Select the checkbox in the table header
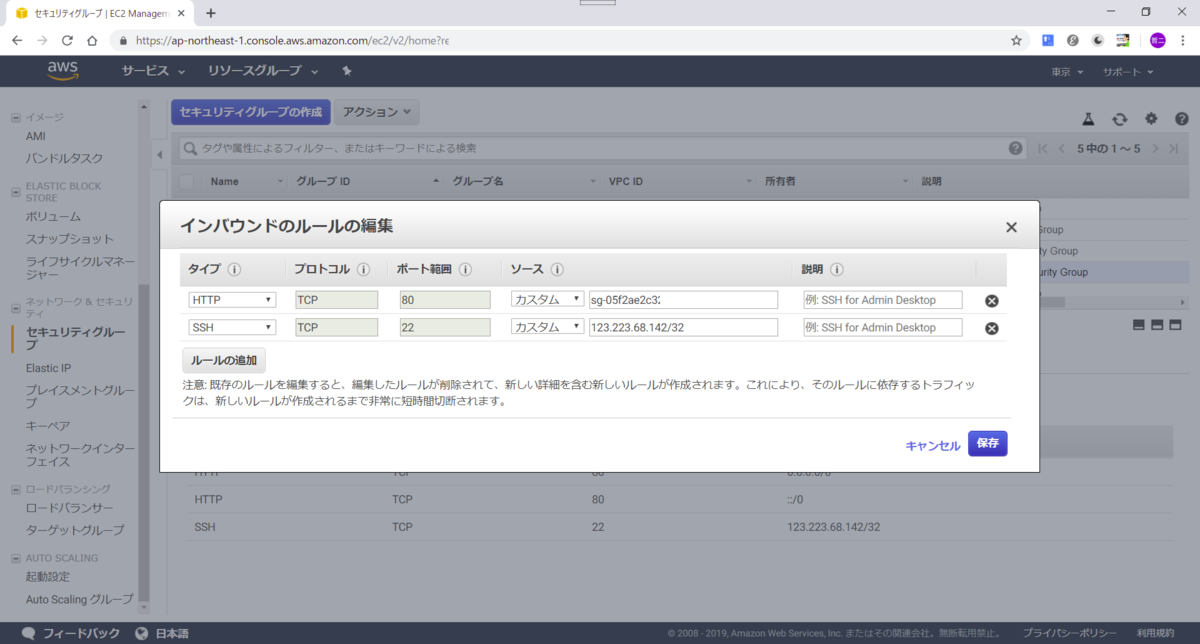1200x644 pixels. (188, 180)
